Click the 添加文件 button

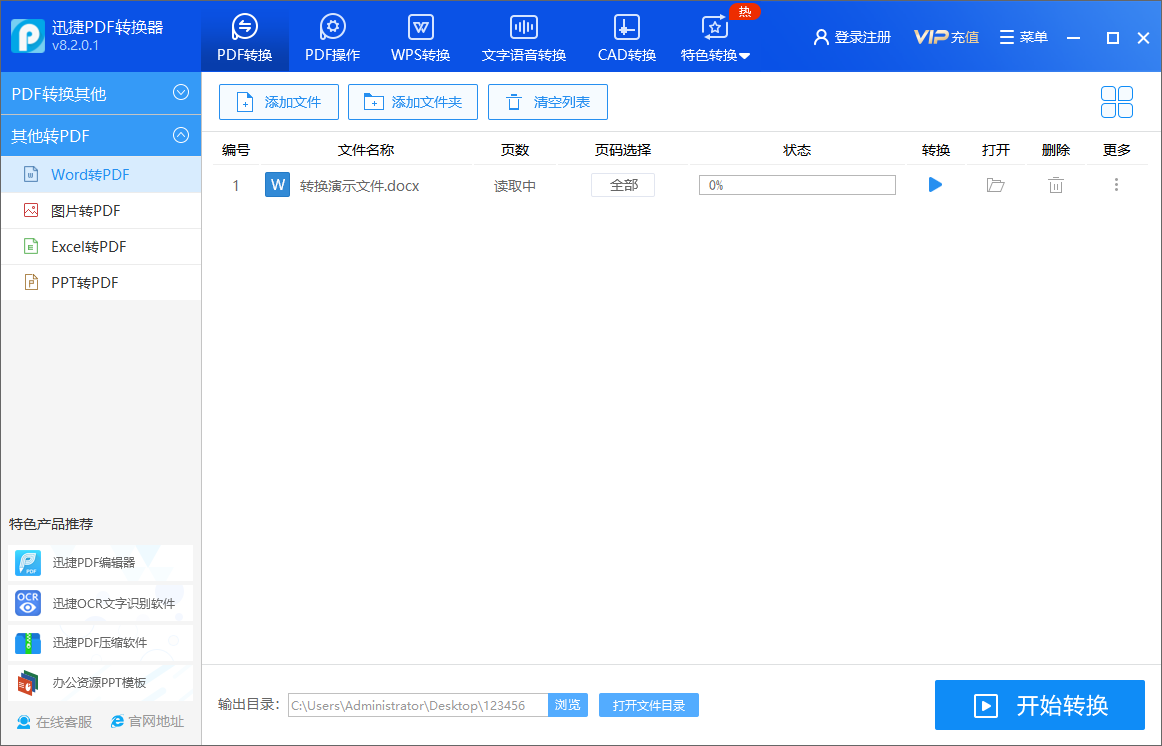(x=279, y=102)
